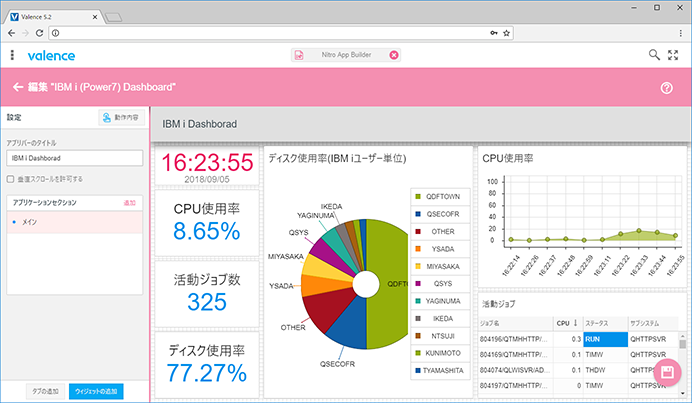Open the search magnifier icon
This screenshot has width=692, height=403.
click(x=654, y=55)
